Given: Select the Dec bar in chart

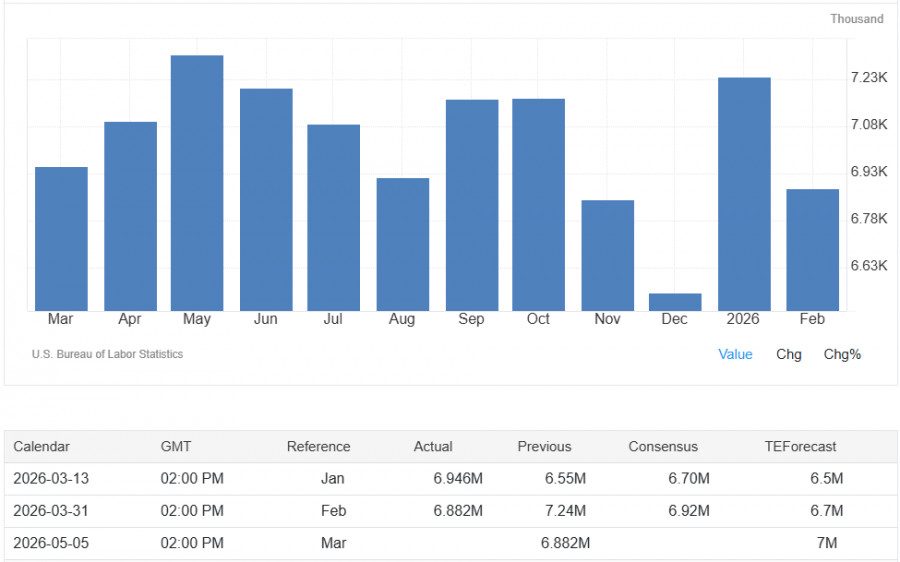Looking at the screenshot, I should (x=675, y=302).
